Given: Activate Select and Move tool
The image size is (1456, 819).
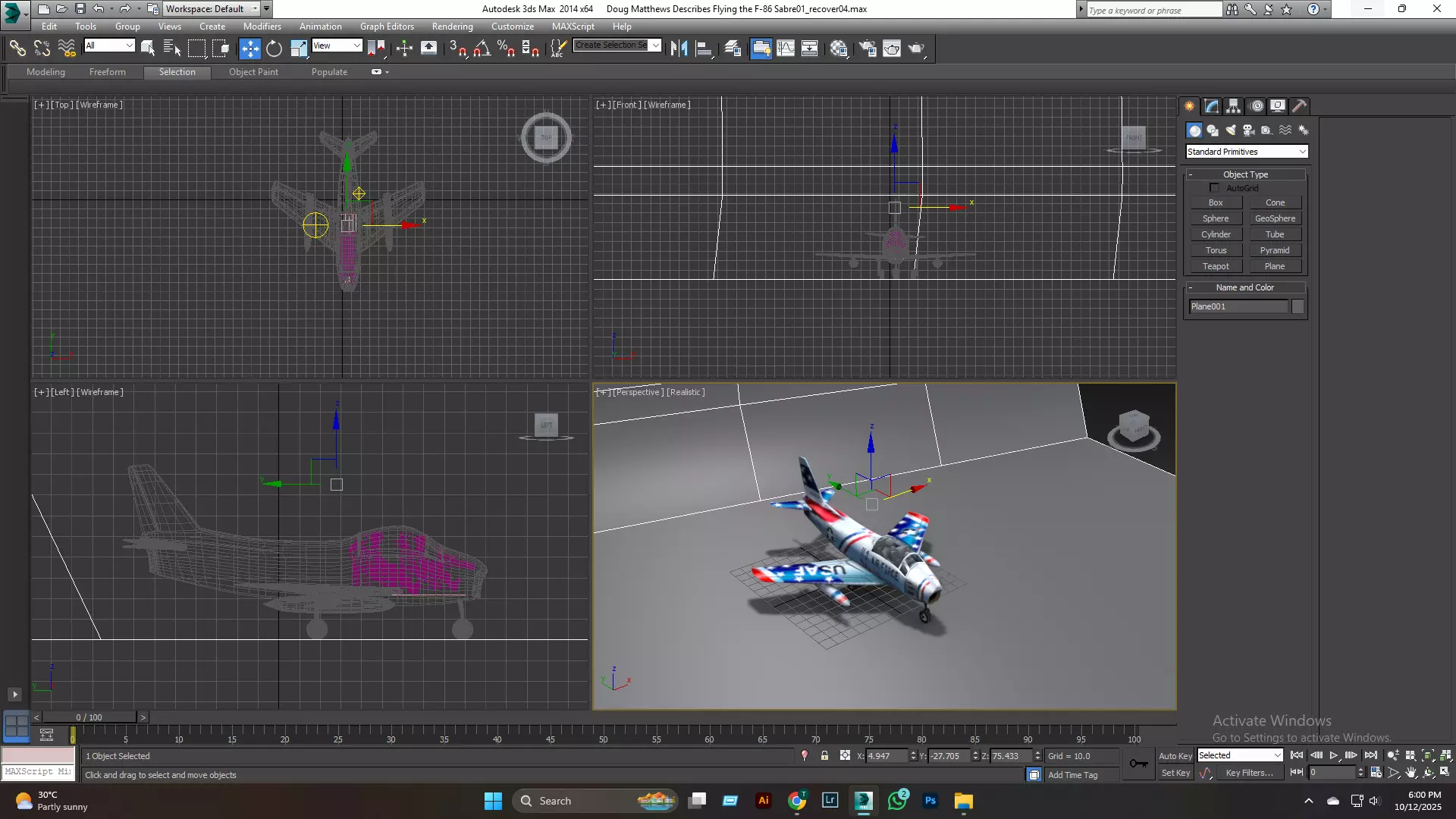Looking at the screenshot, I should point(249,49).
